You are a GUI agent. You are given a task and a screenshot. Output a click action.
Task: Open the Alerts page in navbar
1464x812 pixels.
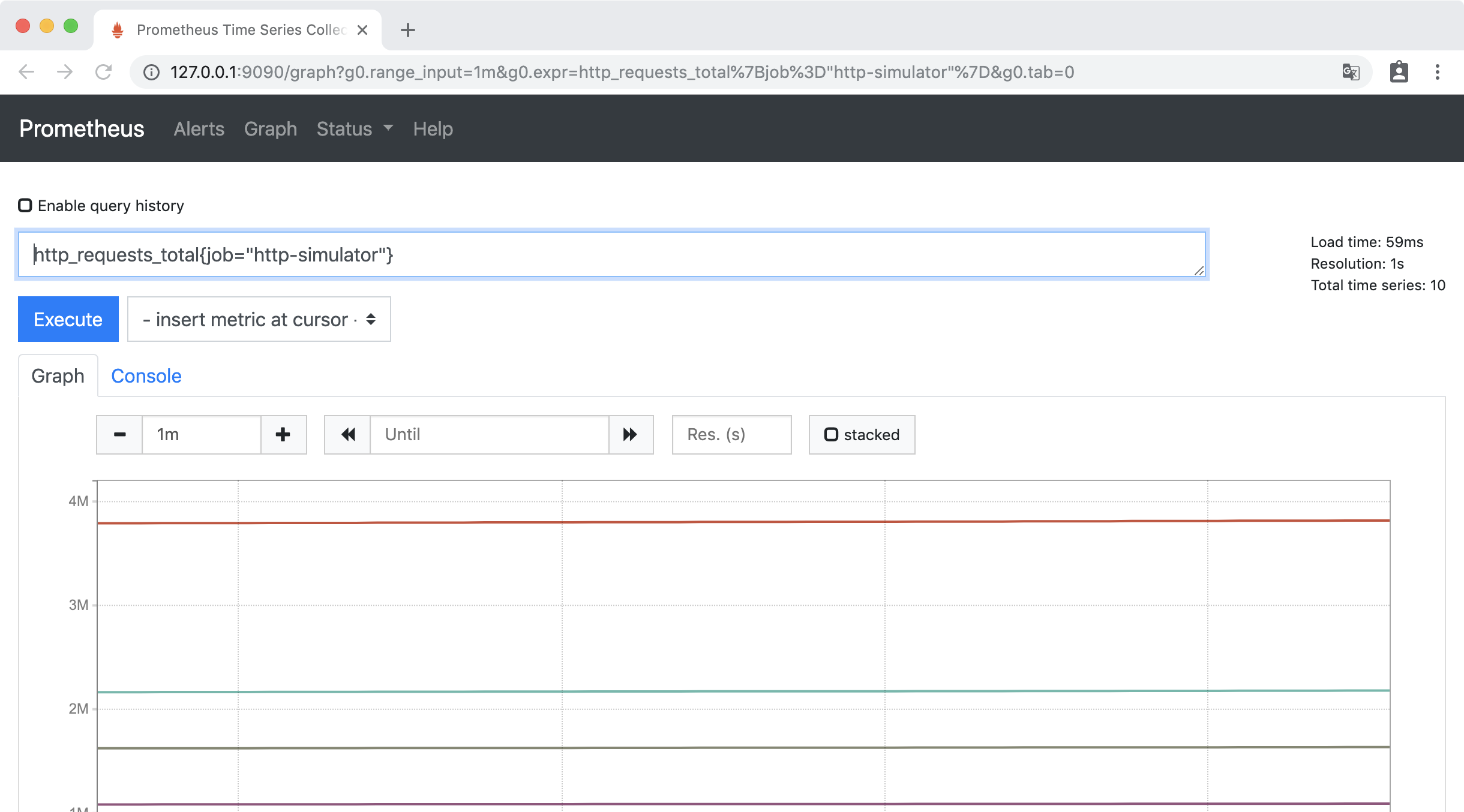point(199,129)
